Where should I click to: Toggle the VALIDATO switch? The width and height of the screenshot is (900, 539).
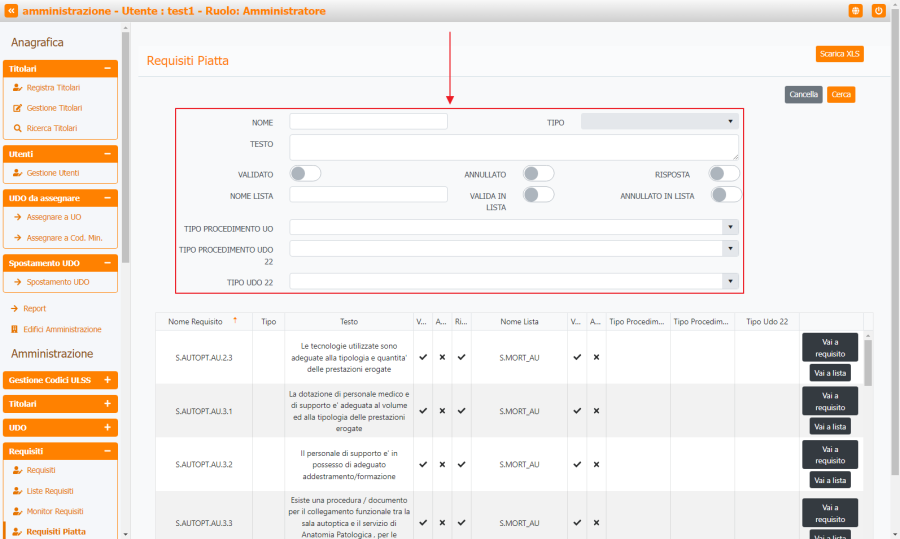pyautogui.click(x=305, y=173)
